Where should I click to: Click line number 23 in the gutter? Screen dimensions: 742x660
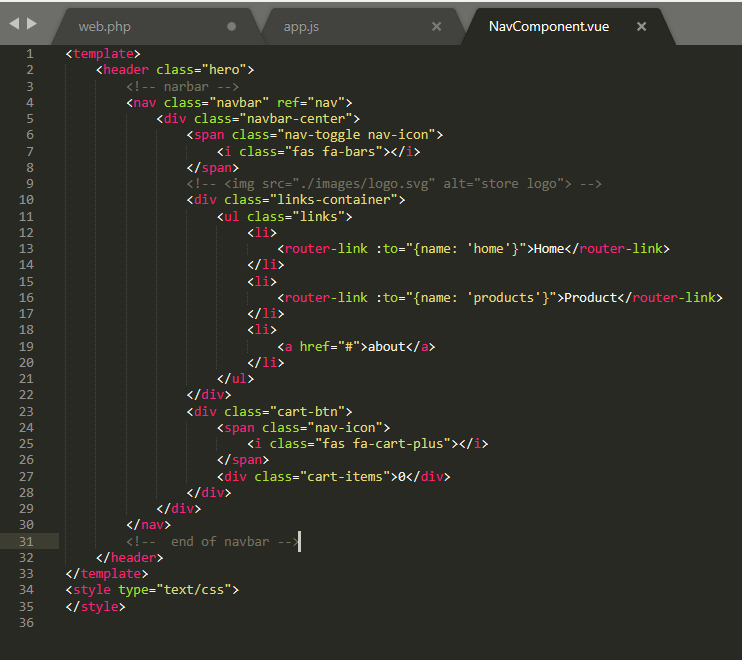click(x=26, y=412)
